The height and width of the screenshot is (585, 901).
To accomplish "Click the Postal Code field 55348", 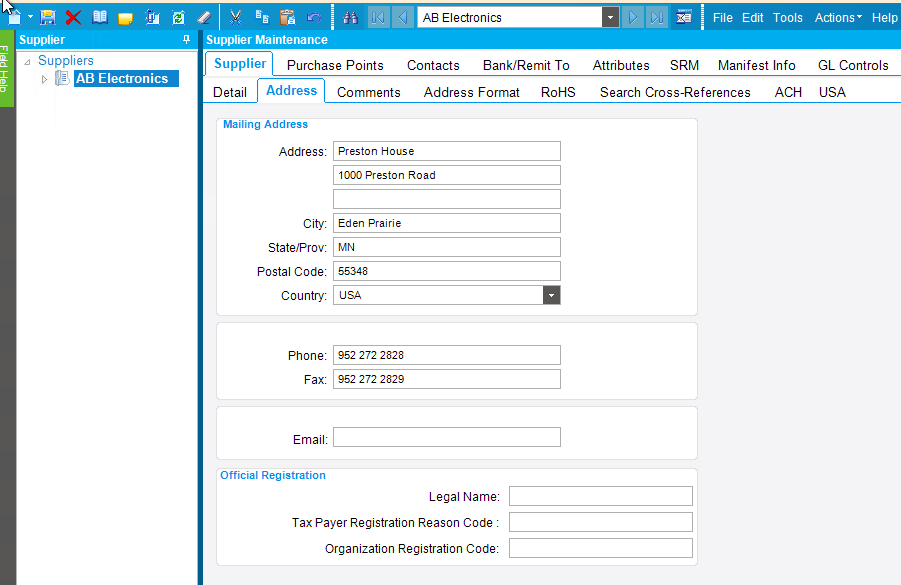I will [446, 271].
